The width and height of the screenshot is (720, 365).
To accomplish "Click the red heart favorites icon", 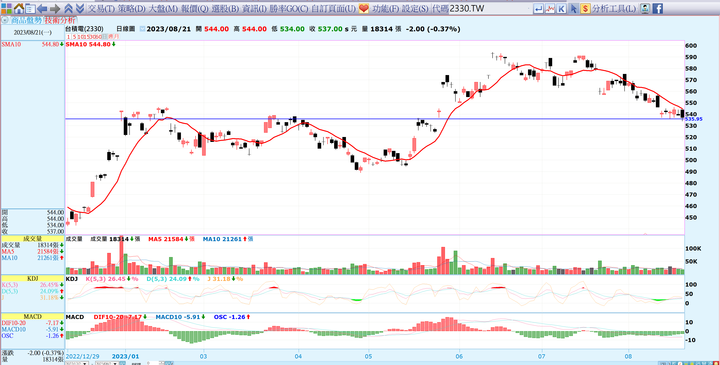I will click(x=364, y=8).
